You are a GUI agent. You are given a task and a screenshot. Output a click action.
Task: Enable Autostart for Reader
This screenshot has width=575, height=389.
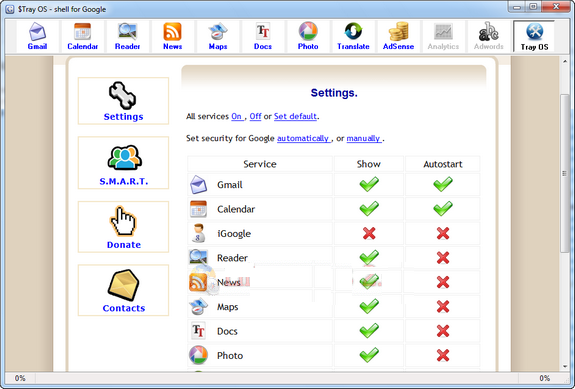pyautogui.click(x=443, y=258)
